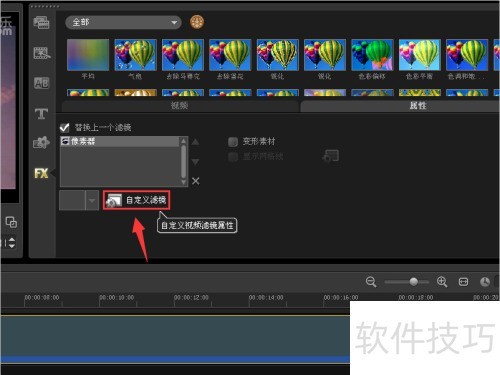The height and width of the screenshot is (375, 500).
Task: Select the FX Filter library
Action: click(x=41, y=173)
